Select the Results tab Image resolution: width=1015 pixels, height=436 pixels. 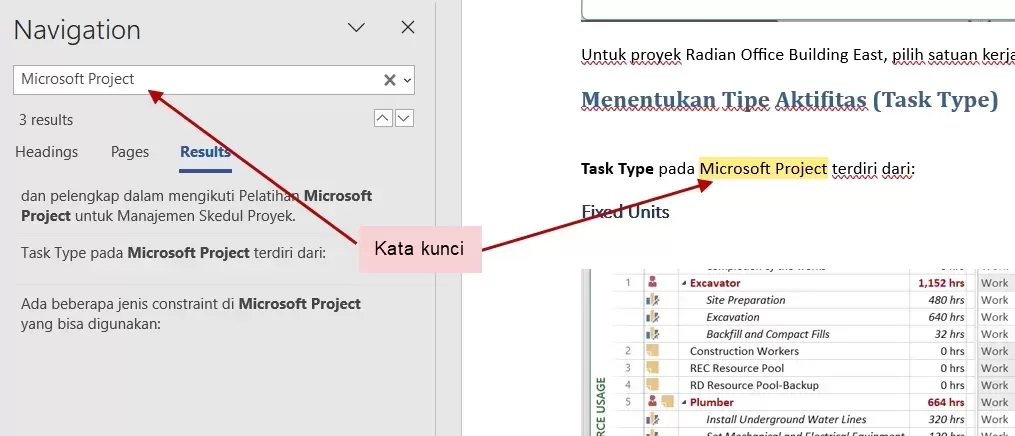click(205, 152)
